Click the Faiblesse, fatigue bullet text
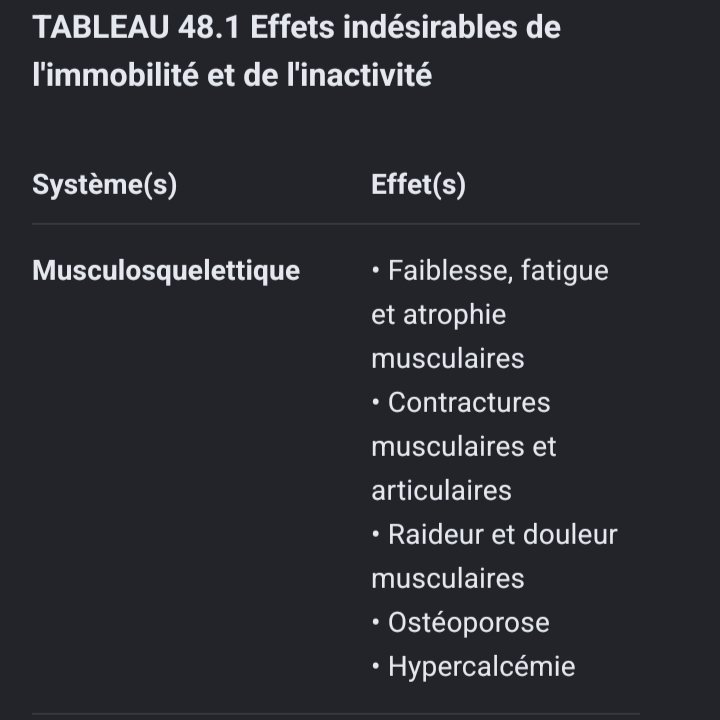Image resolution: width=720 pixels, height=720 pixels. (x=498, y=270)
